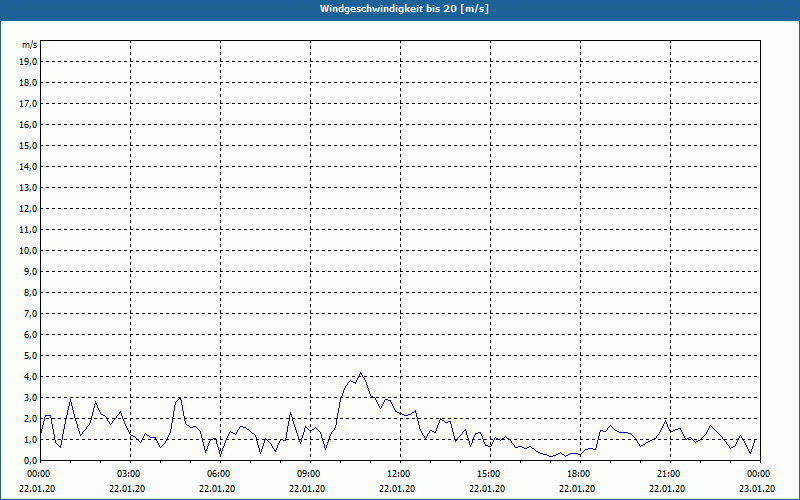Viewport: 800px width, 500px height.
Task: Select the '4,0' y-axis value
Action: [31, 377]
